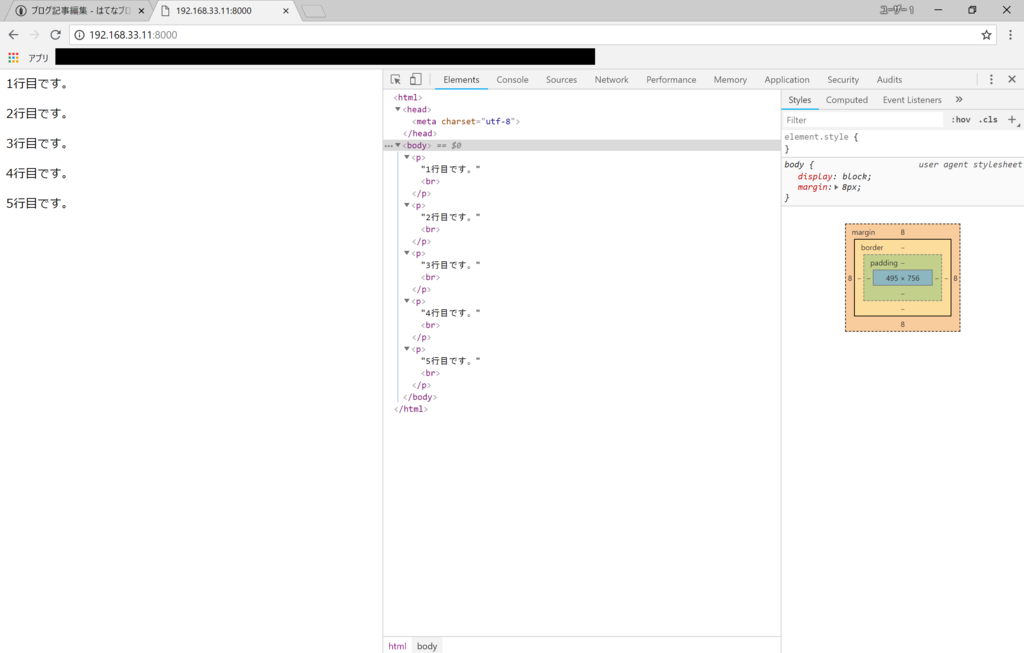Add new style rule plus icon
The height and width of the screenshot is (653, 1024).
point(1012,119)
